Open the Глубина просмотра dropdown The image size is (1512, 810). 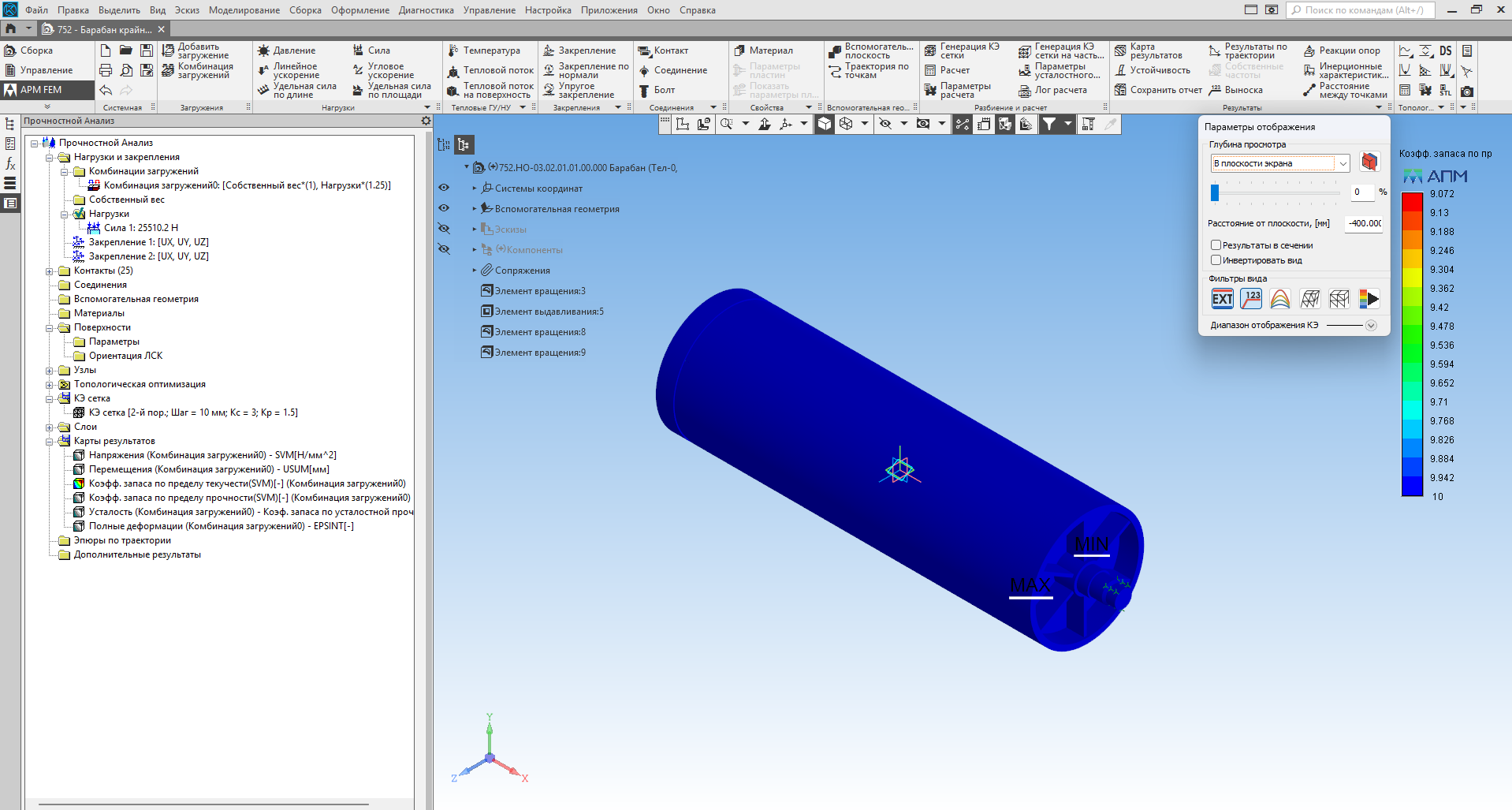pos(1343,163)
